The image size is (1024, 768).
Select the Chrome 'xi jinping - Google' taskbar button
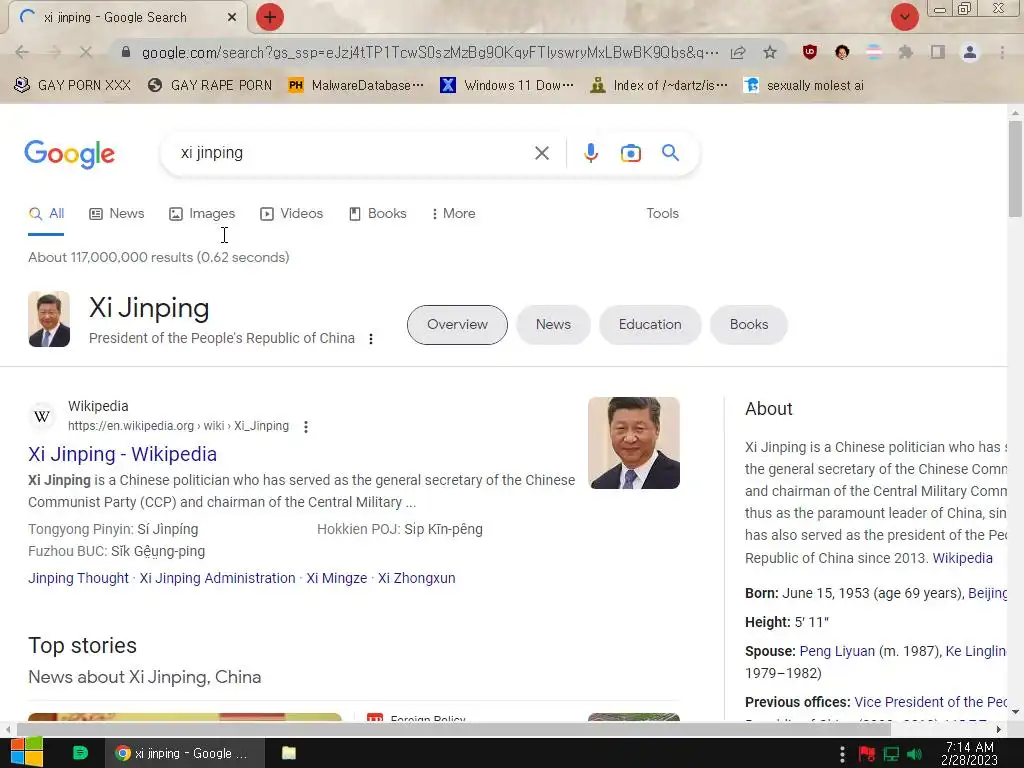(184, 753)
